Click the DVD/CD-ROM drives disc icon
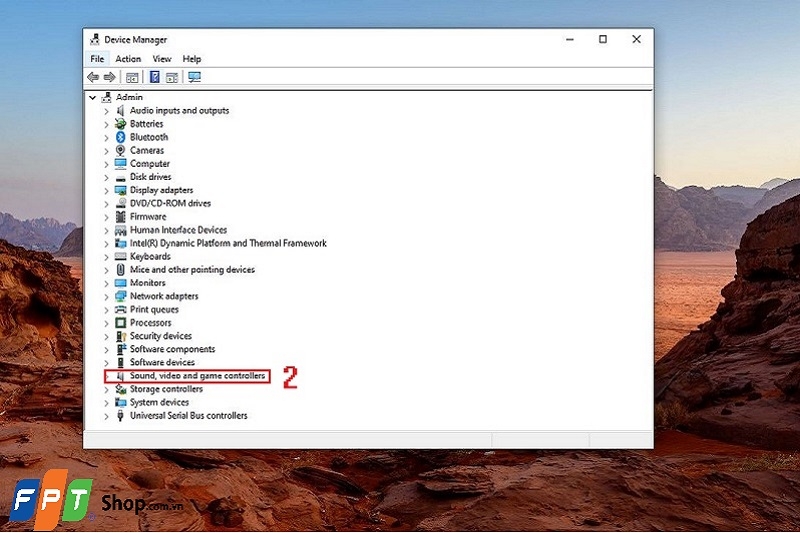The height and width of the screenshot is (533, 800). pos(120,203)
